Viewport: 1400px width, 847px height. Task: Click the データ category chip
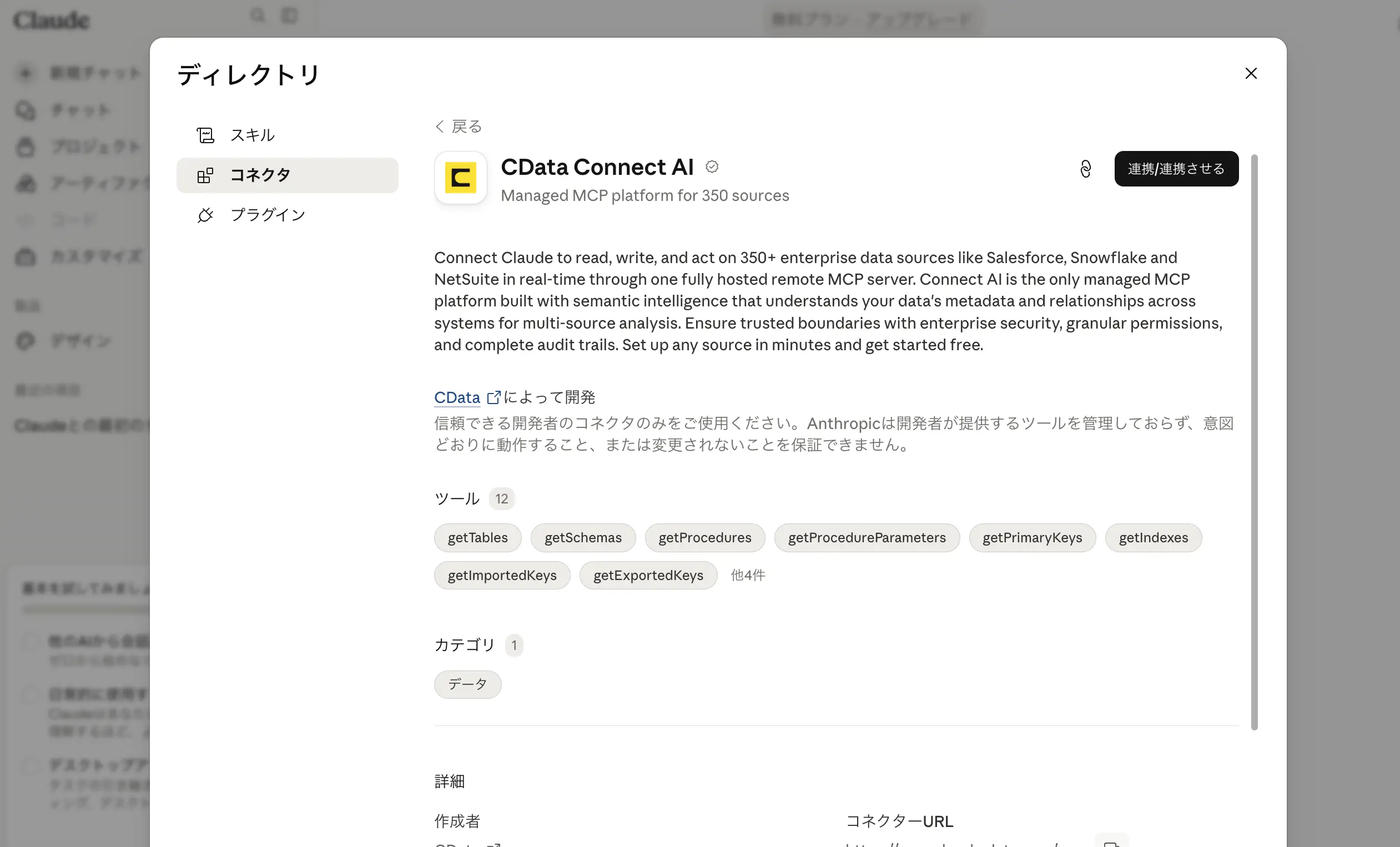point(467,684)
